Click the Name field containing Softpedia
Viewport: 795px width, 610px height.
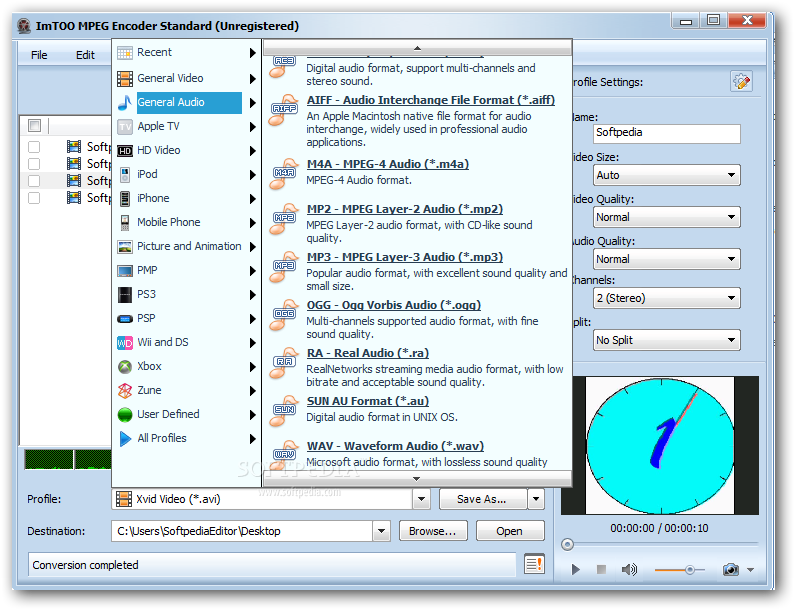667,133
